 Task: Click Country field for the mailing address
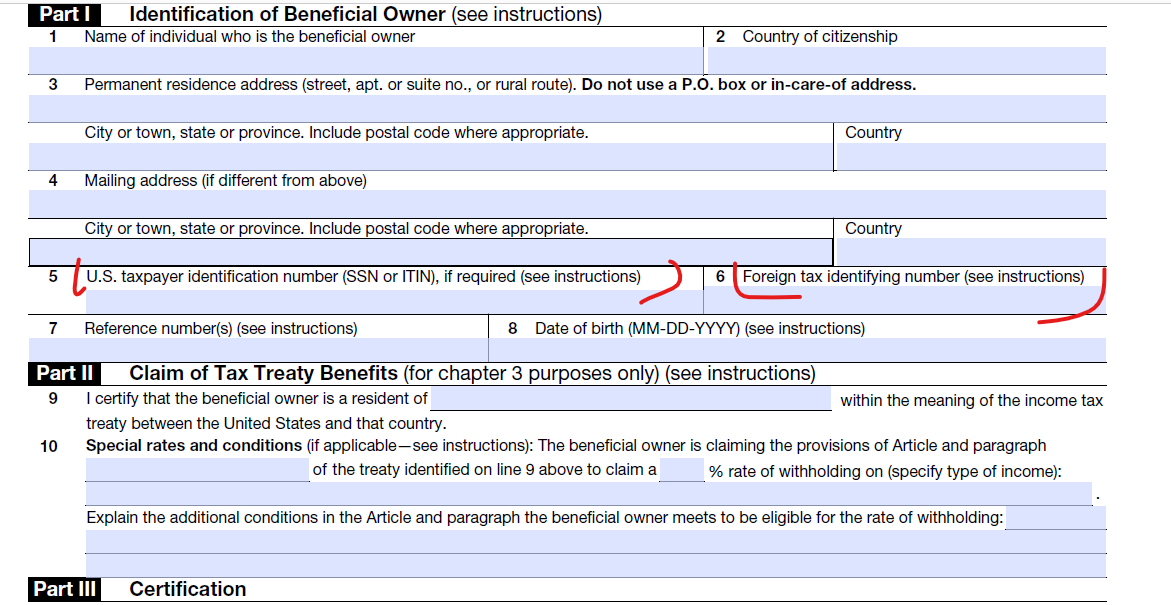971,252
